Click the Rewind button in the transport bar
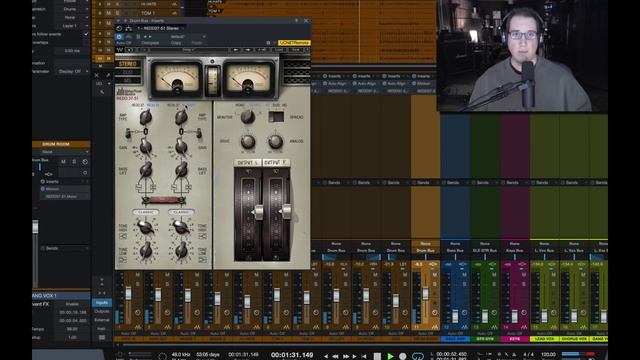Viewport: 640px width, 360px height. tap(335, 356)
